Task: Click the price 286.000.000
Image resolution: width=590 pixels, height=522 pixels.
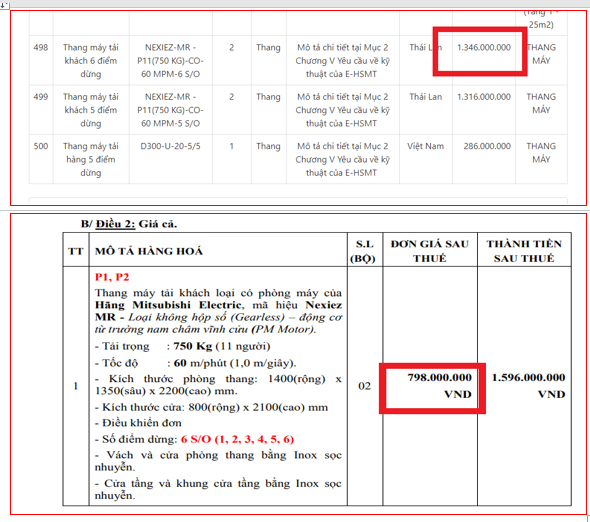Action: (x=487, y=146)
